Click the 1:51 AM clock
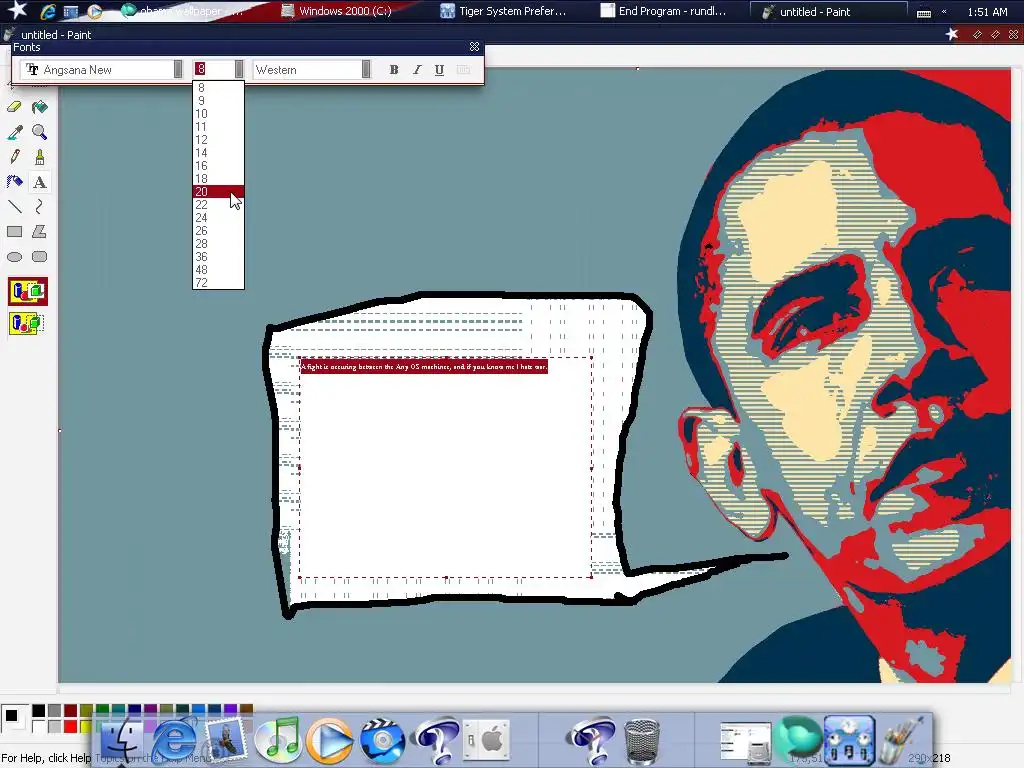 [x=987, y=12]
